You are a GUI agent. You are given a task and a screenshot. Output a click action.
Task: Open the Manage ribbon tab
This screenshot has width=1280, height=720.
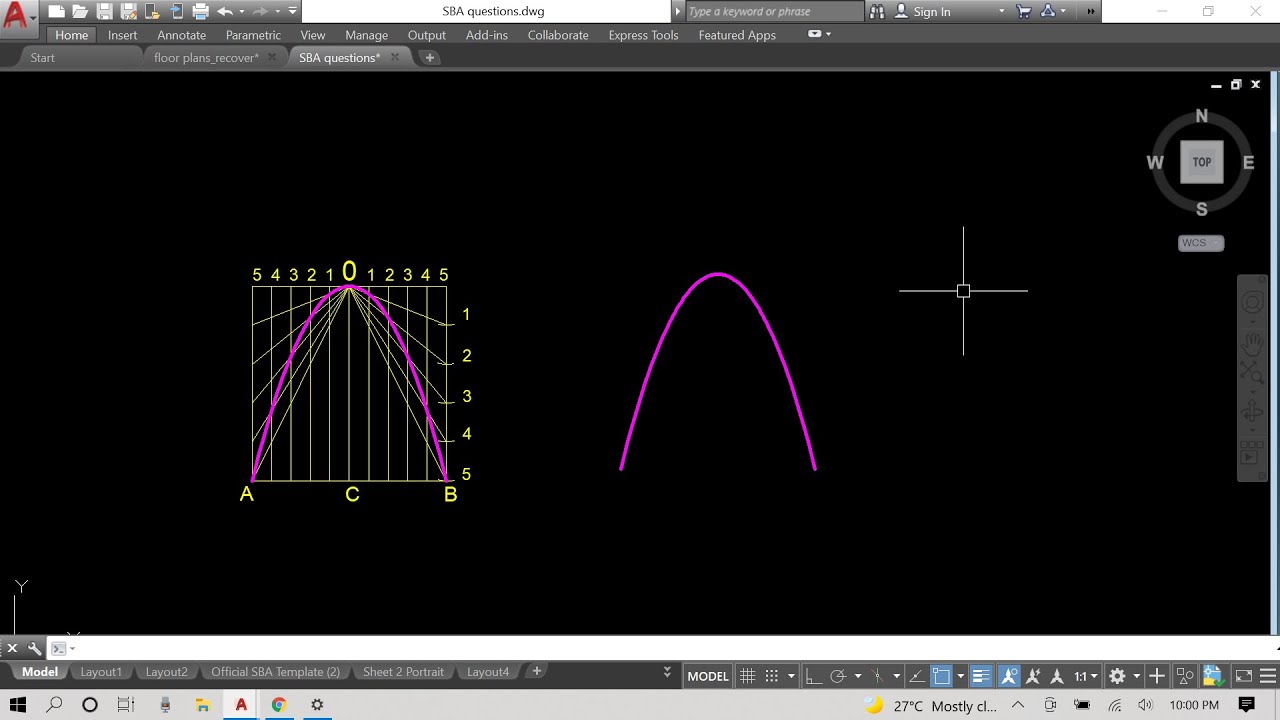point(366,35)
